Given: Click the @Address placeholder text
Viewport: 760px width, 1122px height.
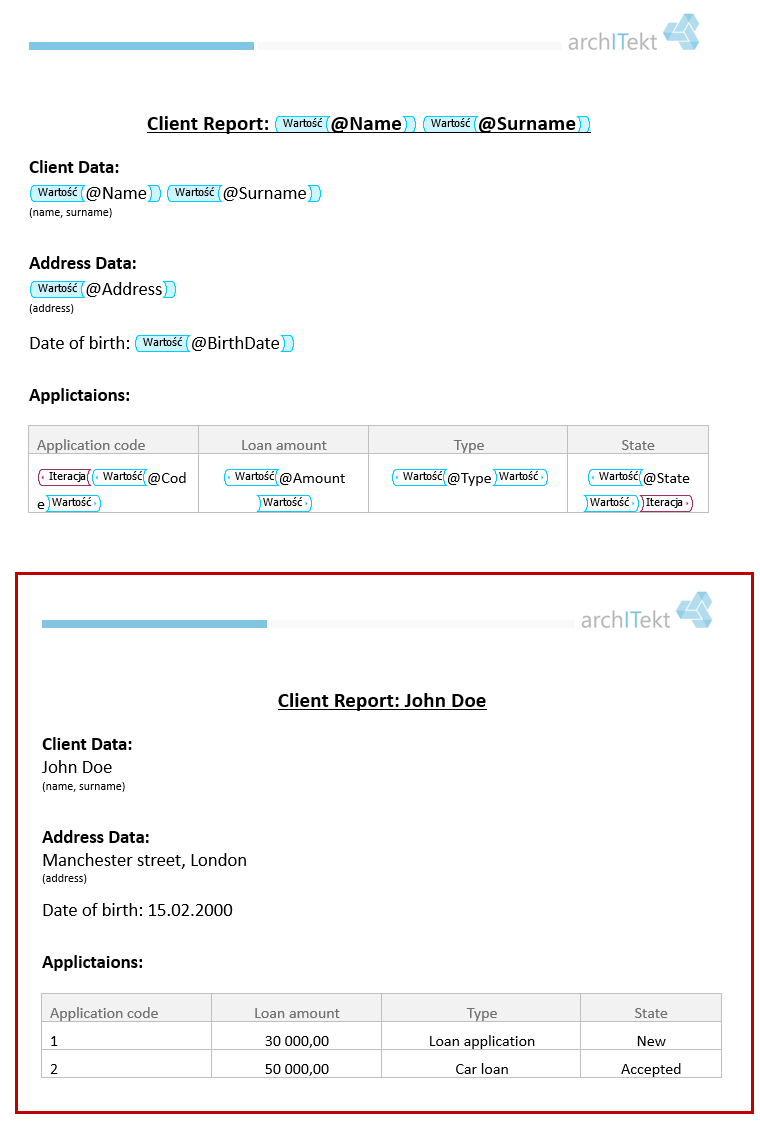Looking at the screenshot, I should 124,289.
